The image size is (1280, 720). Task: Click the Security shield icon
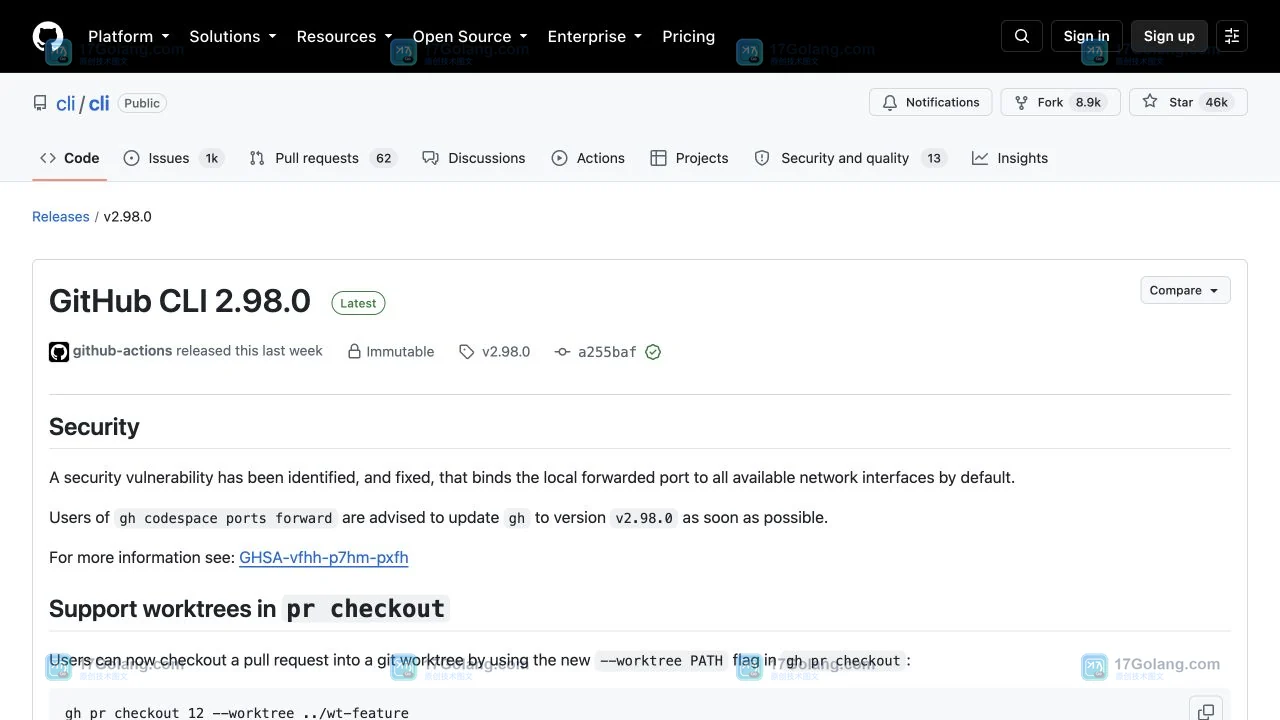[762, 158]
